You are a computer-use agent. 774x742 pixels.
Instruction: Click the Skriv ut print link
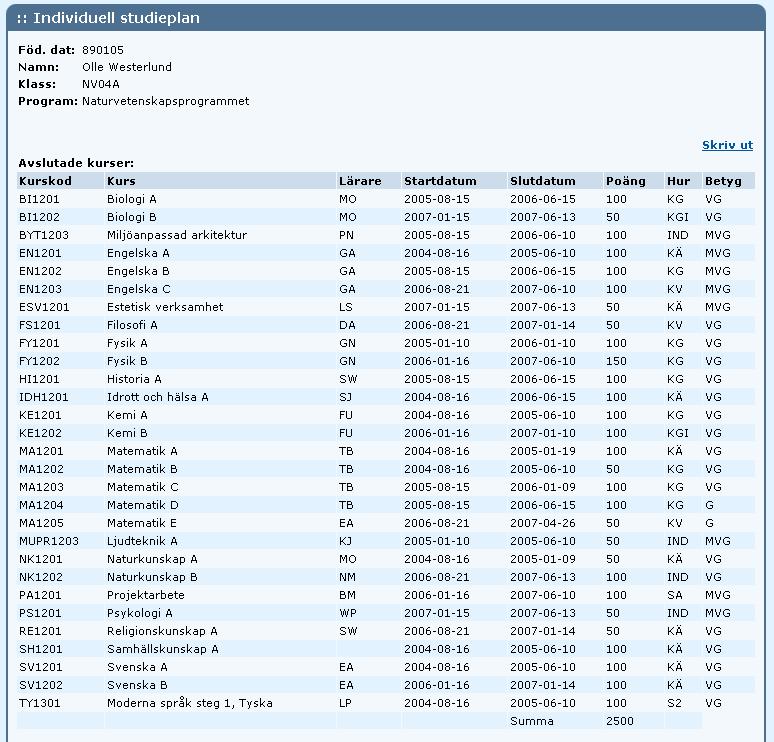(x=727, y=145)
